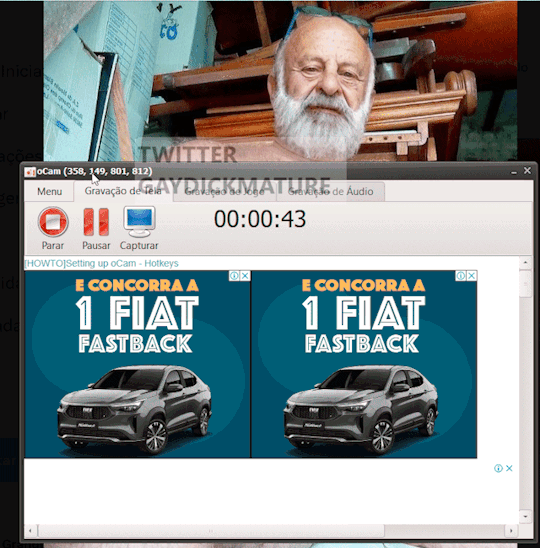Image resolution: width=540 pixels, height=548 pixels.
Task: Click horizontal scrollbar left arrow
Action: 30,531
